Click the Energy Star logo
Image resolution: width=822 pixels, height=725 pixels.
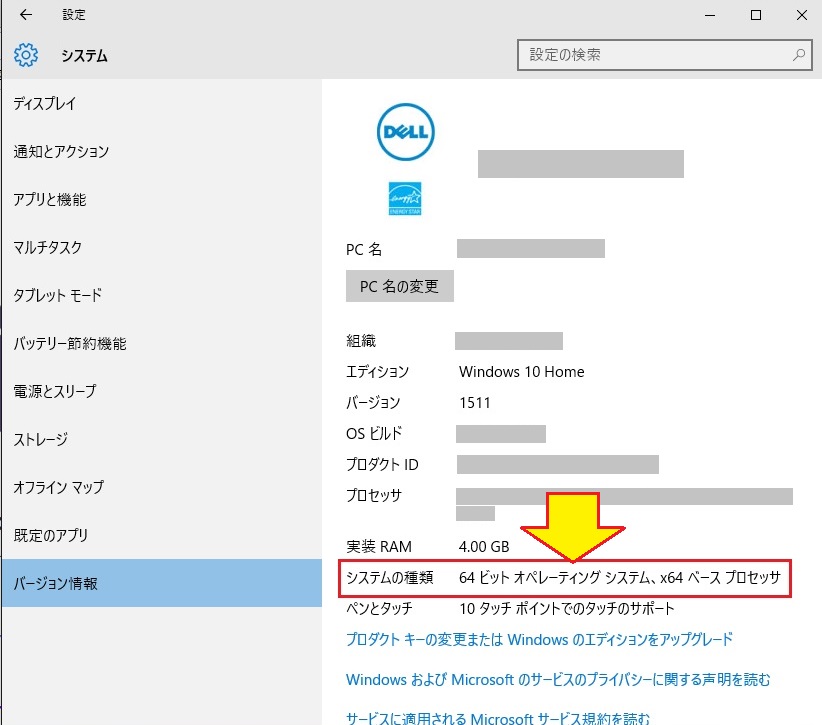pos(404,198)
